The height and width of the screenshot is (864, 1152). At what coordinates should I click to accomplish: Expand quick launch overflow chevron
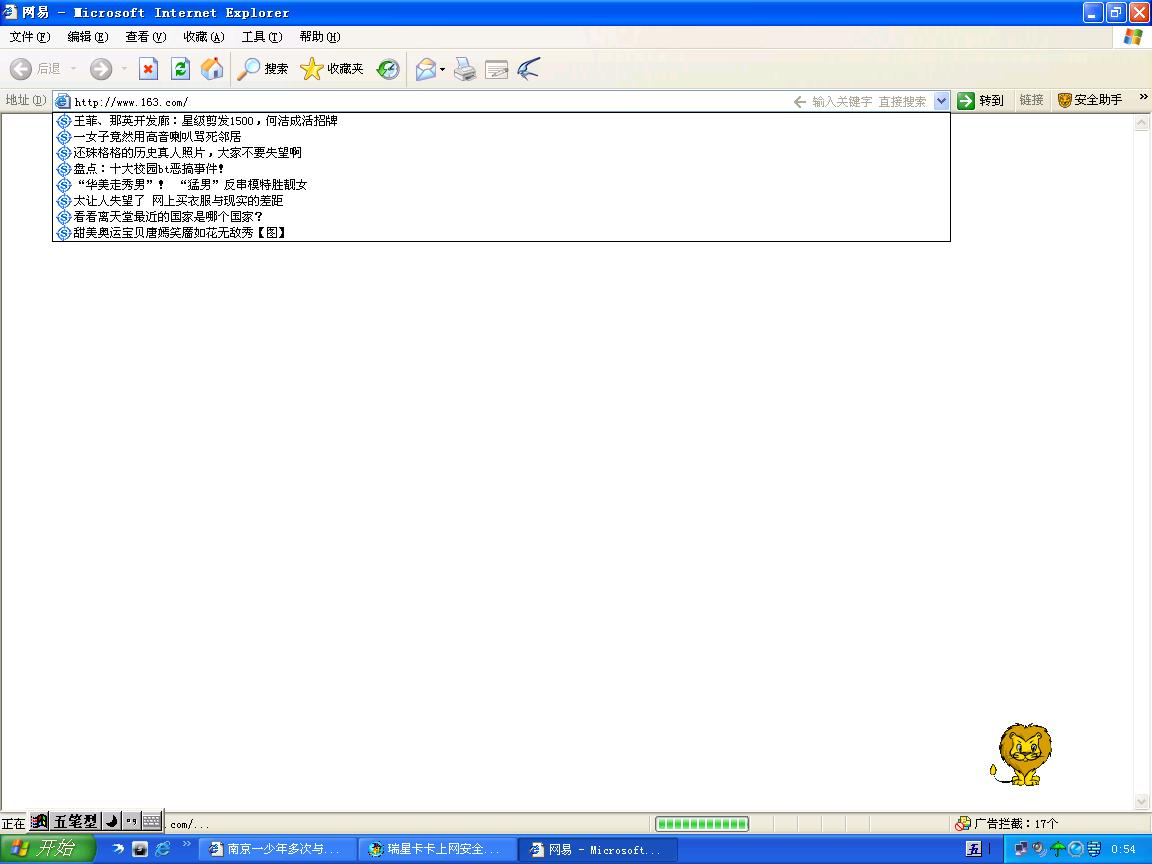click(187, 843)
